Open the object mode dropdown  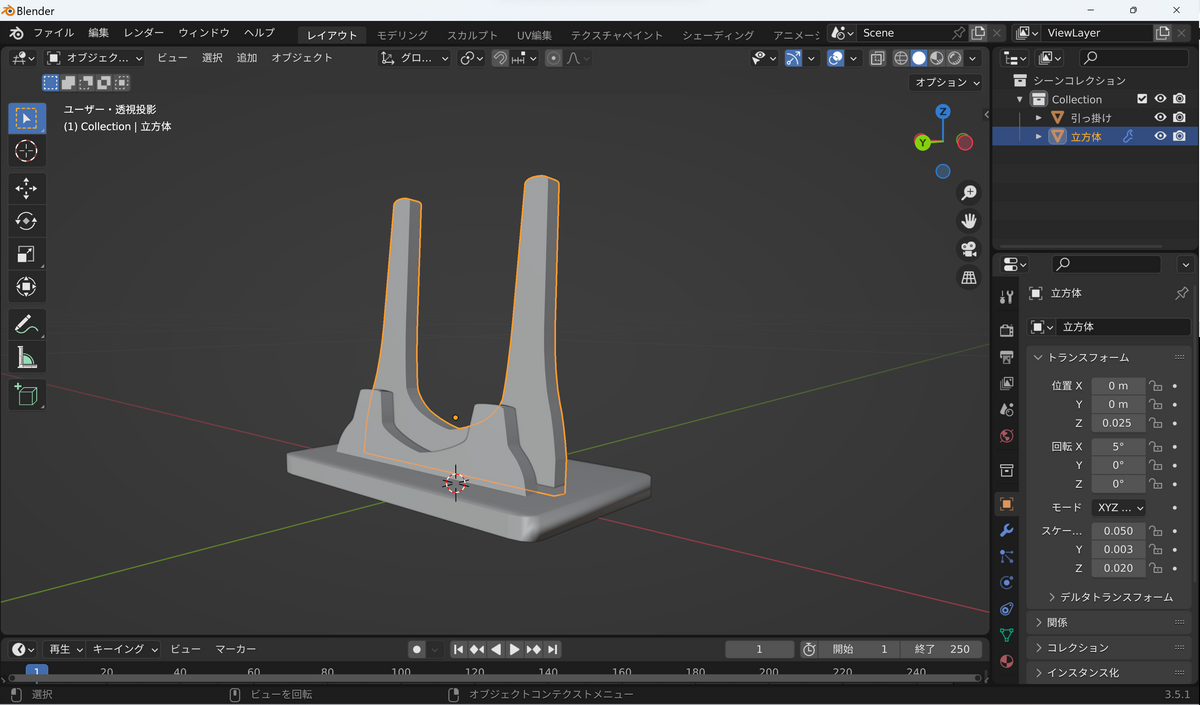[95, 58]
